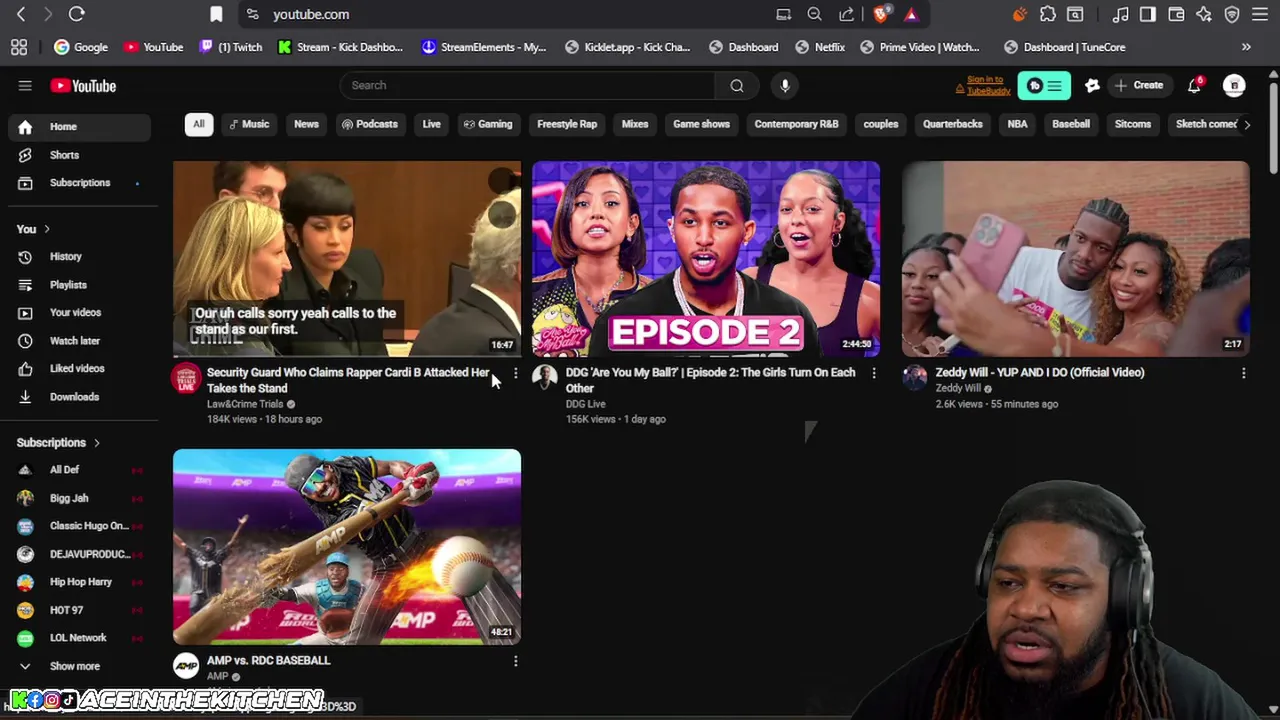This screenshot has height=720, width=1280.
Task: Select the NBA filter chip
Action: (1017, 124)
